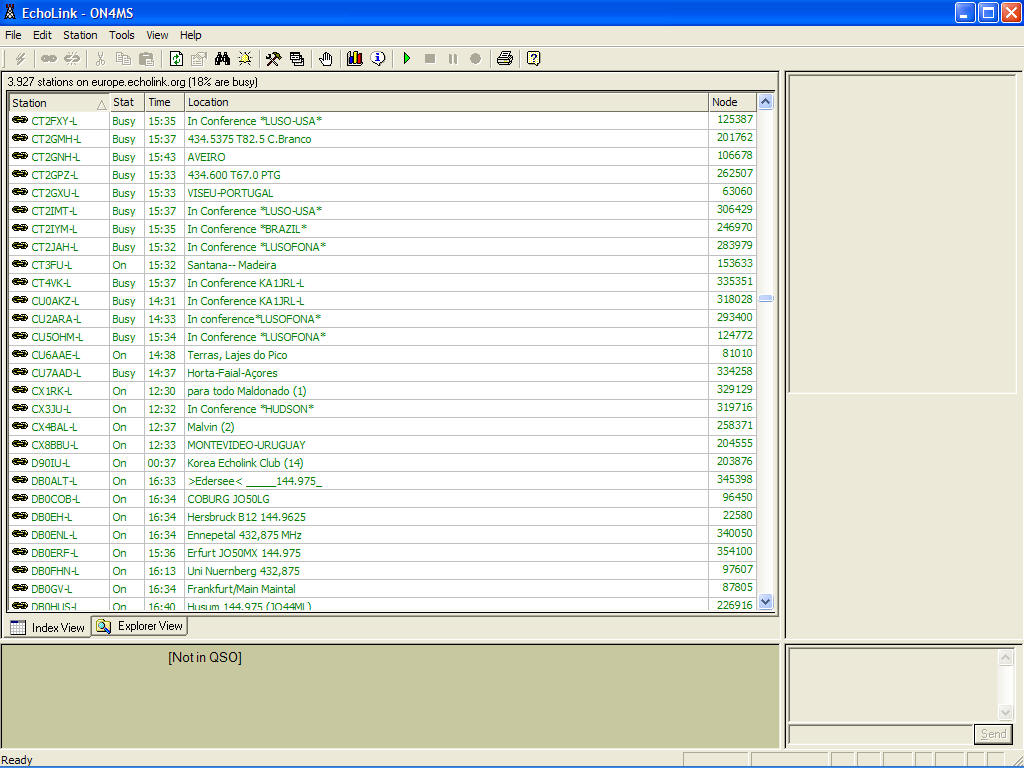
Task: Click the green Play button
Action: (407, 59)
